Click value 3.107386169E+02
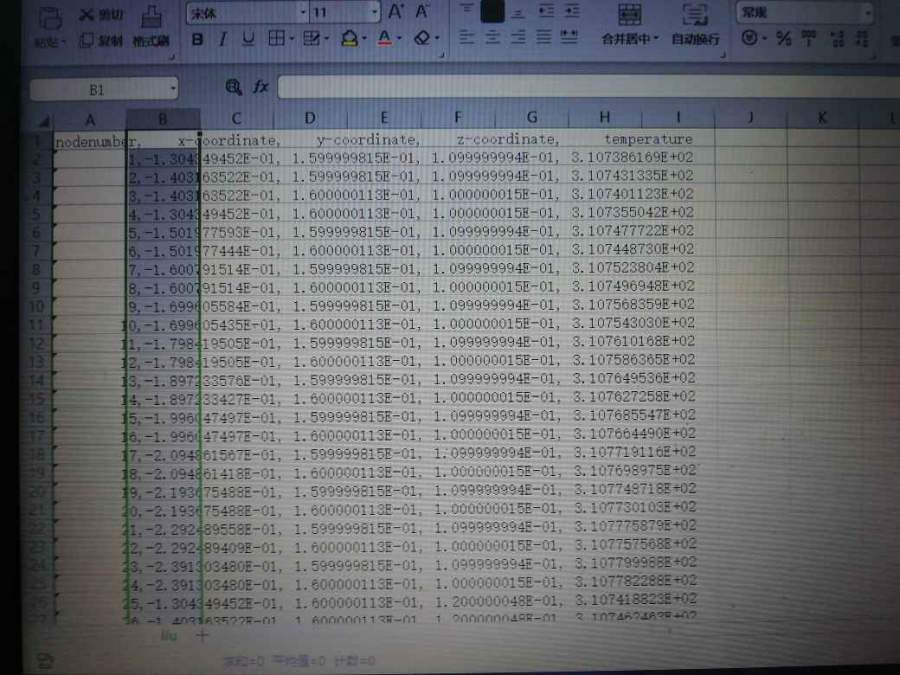The height and width of the screenshot is (675, 900). (632, 157)
